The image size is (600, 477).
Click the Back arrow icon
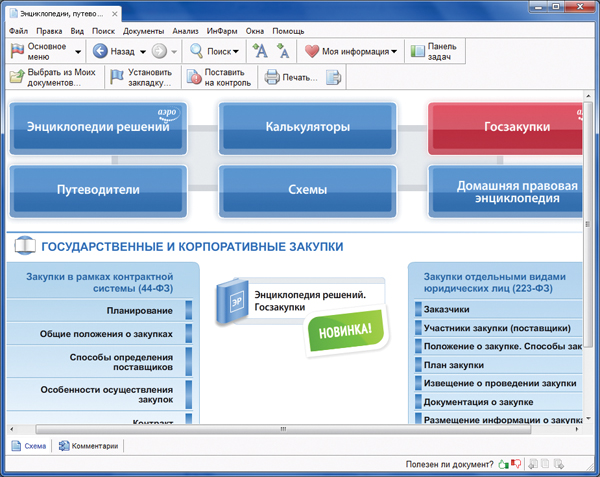(x=100, y=50)
